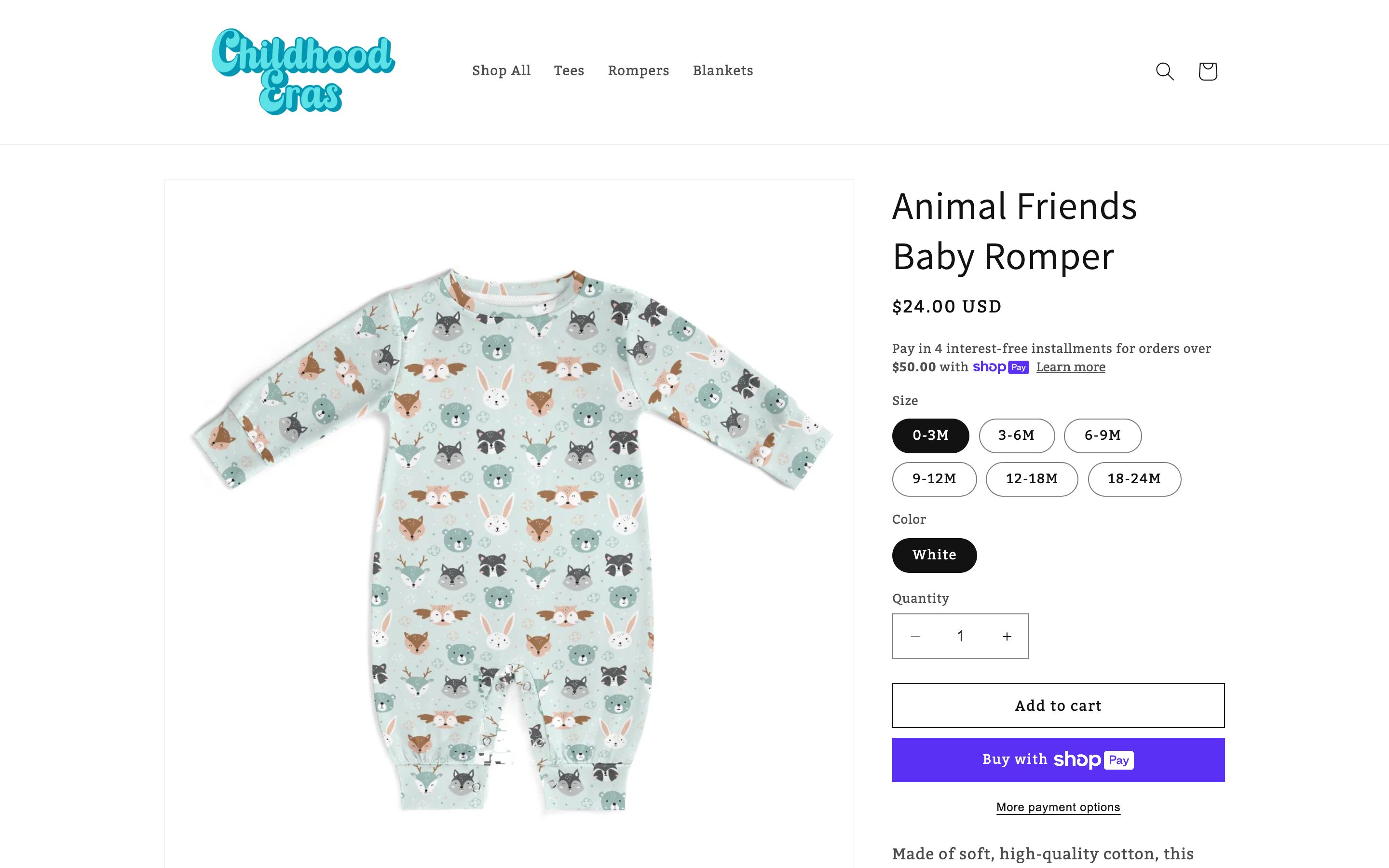Choose the 6-9M size option
The width and height of the screenshot is (1389, 868).
coord(1103,436)
